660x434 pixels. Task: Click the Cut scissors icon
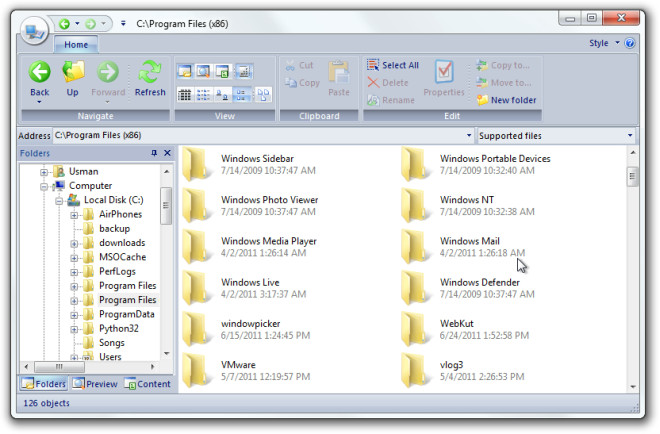click(290, 65)
